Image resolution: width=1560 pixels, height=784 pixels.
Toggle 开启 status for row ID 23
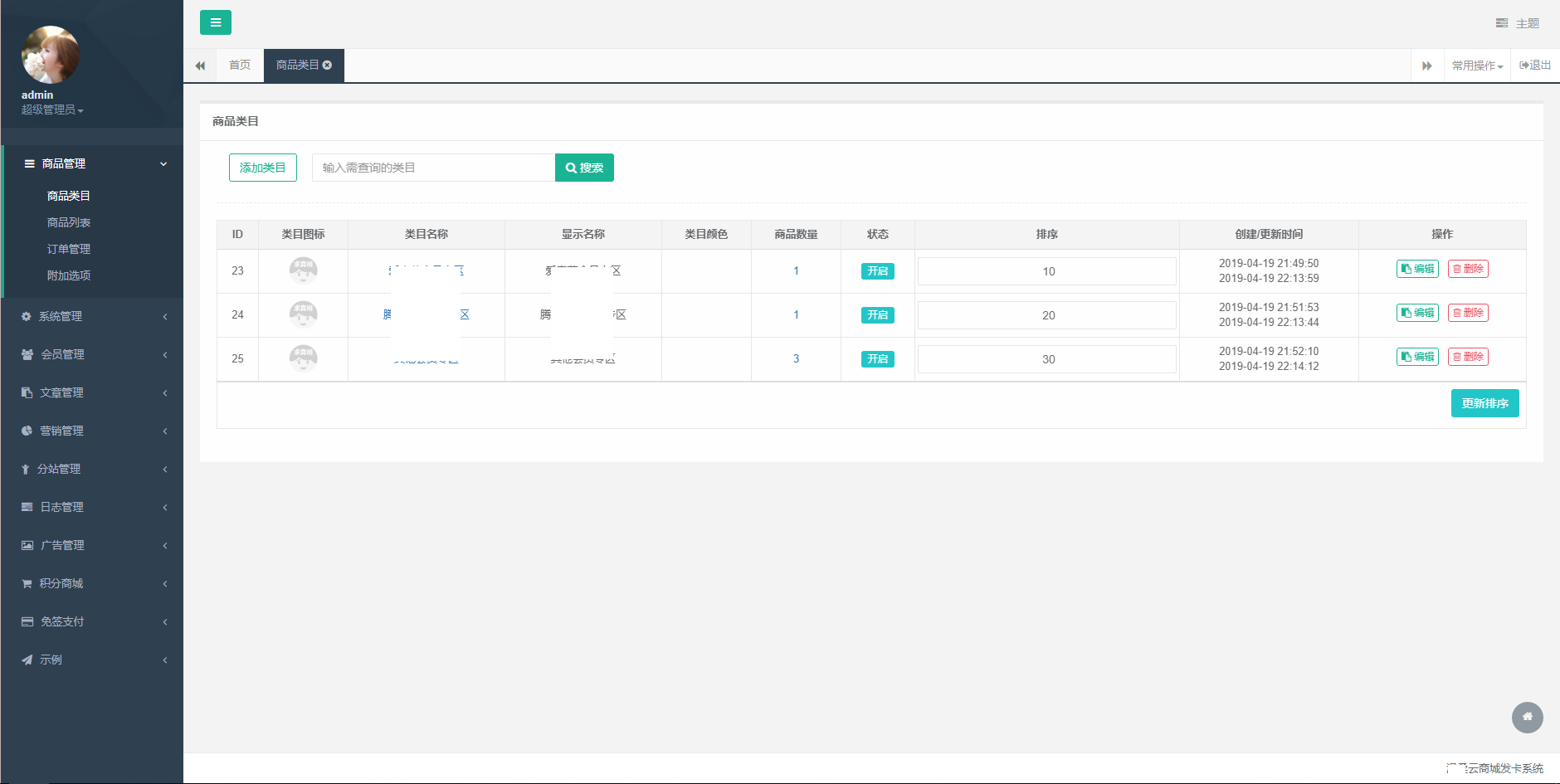pyautogui.click(x=877, y=271)
